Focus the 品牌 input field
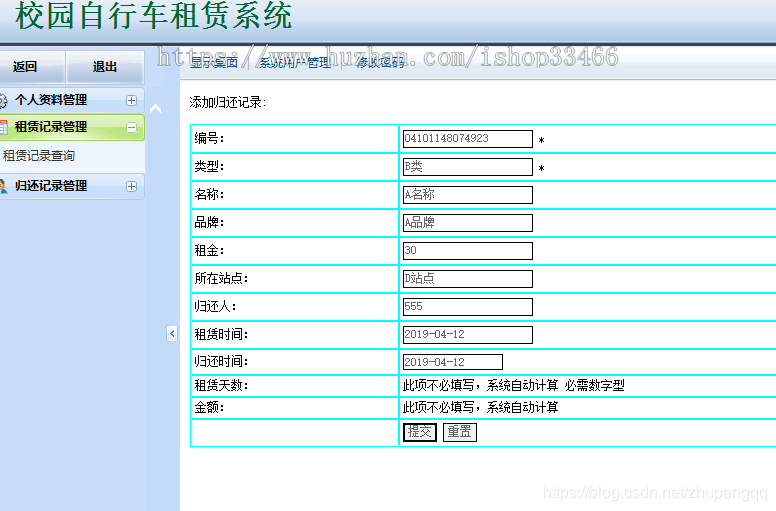Viewport: 776px width, 511px height. click(468, 223)
